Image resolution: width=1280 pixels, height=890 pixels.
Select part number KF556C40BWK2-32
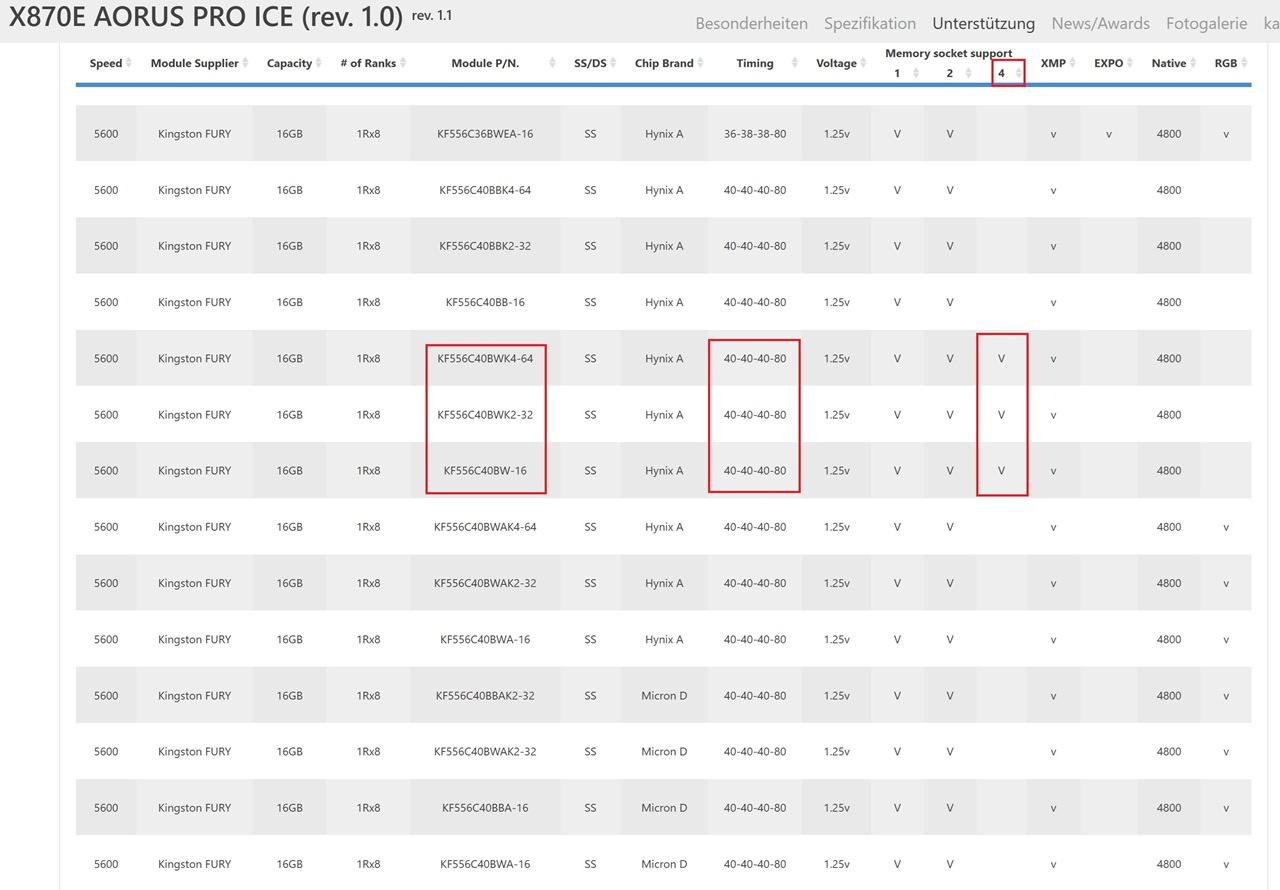[485, 414]
